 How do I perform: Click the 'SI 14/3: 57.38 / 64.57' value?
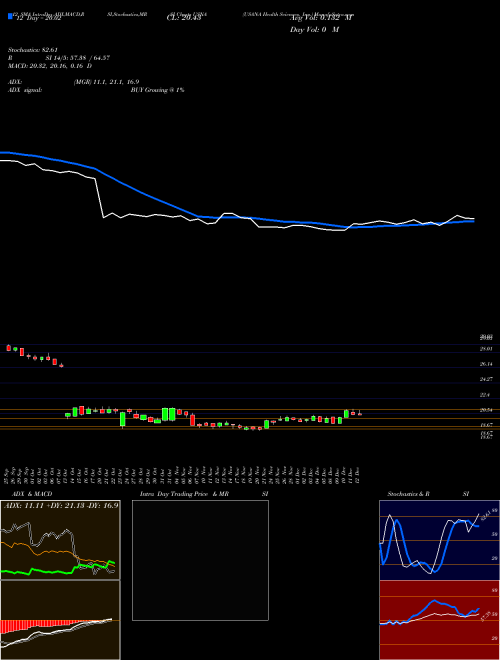click(78, 58)
